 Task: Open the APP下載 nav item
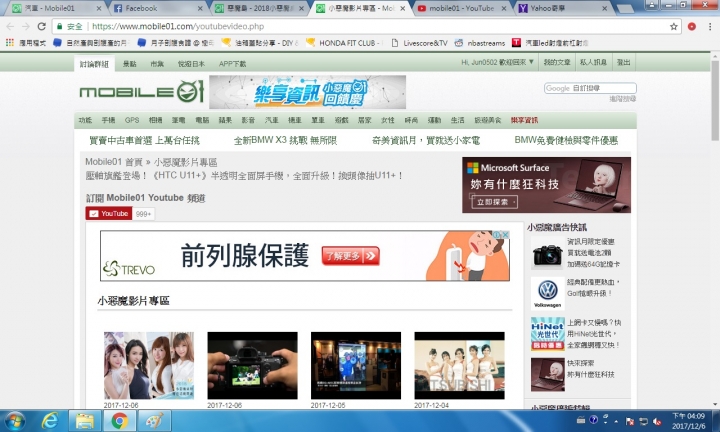click(x=232, y=64)
